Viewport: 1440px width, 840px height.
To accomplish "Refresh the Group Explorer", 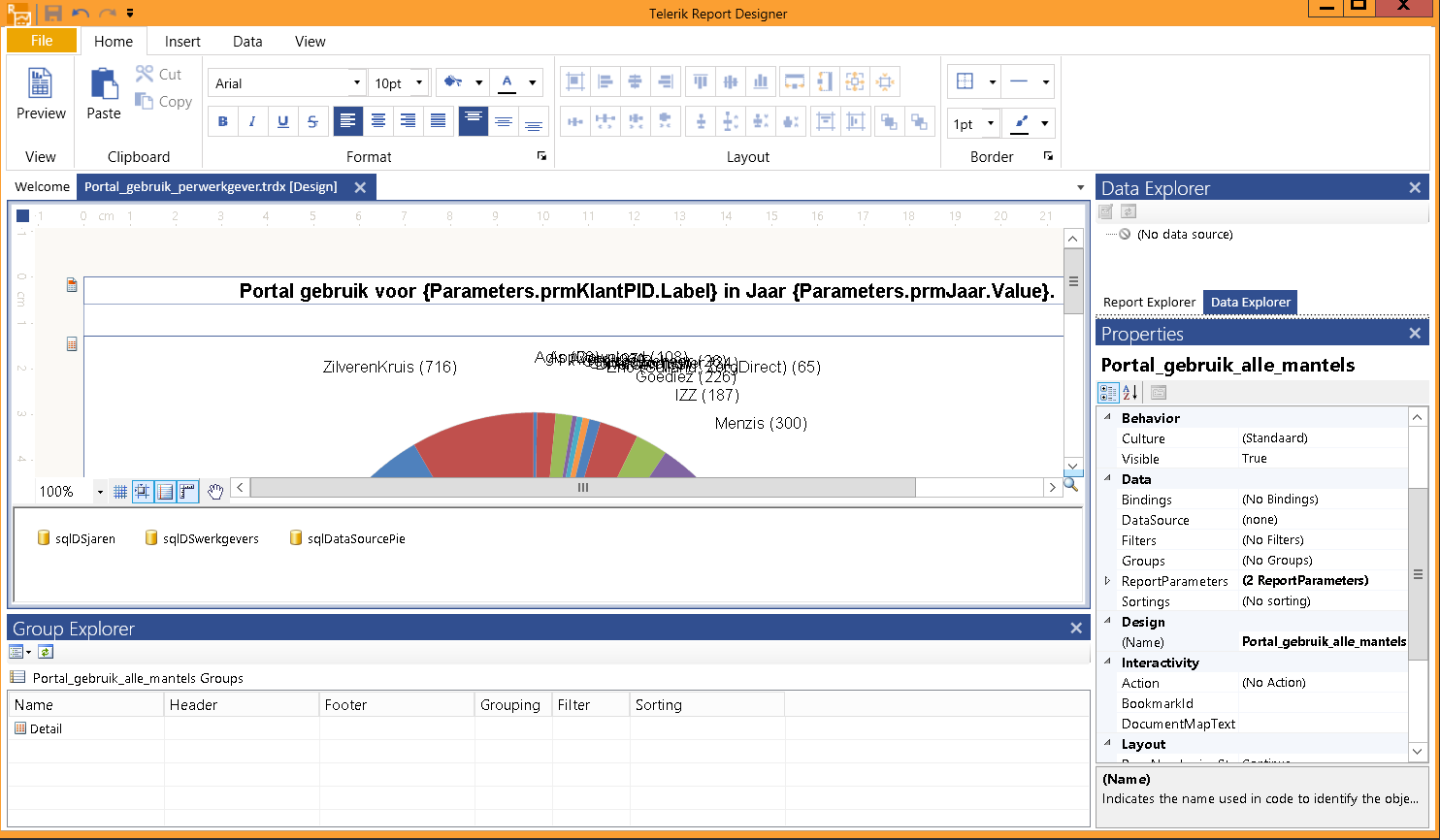I will [x=46, y=652].
